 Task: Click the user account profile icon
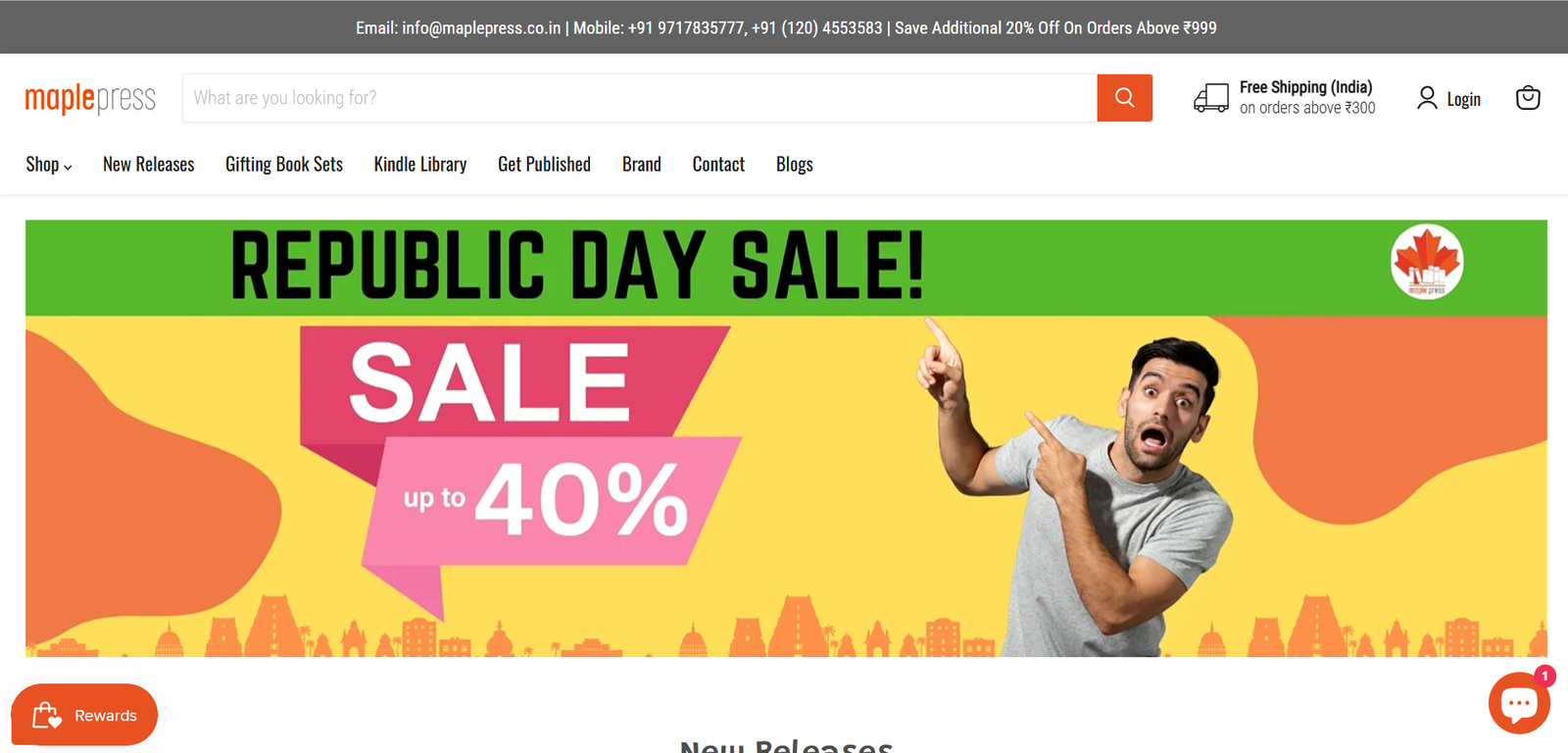pyautogui.click(x=1427, y=98)
